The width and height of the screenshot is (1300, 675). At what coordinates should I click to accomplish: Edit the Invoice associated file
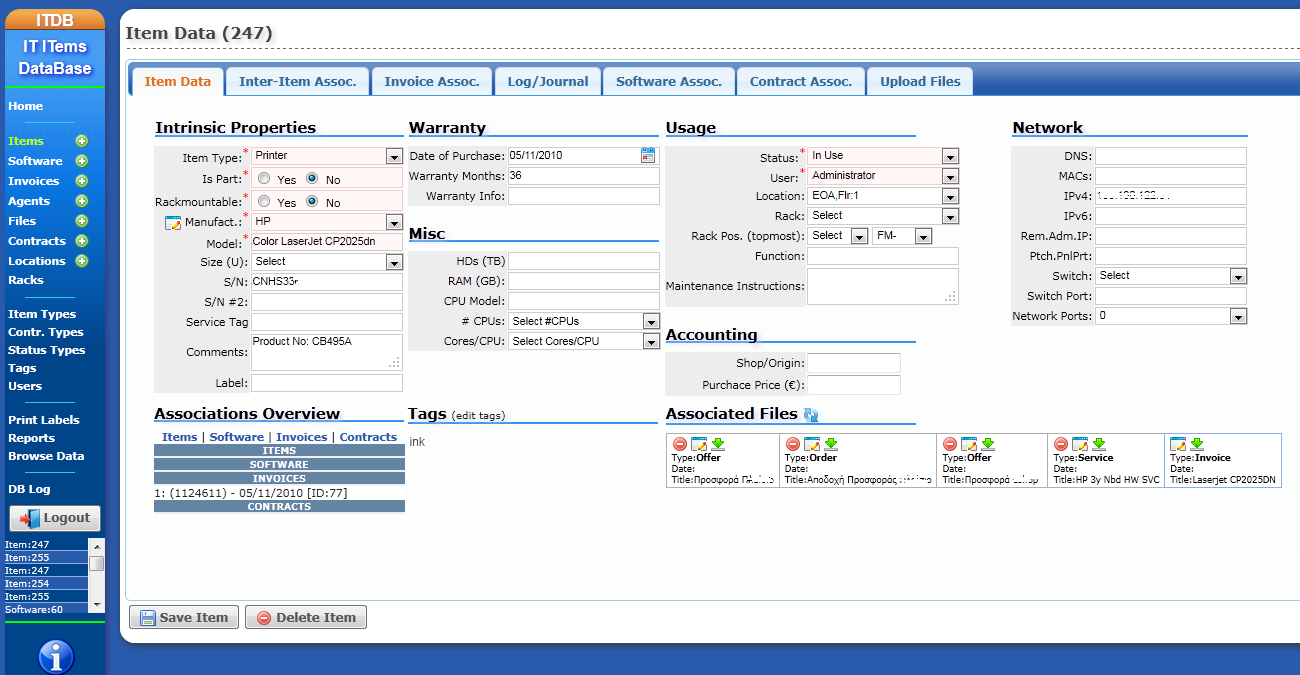[1178, 444]
